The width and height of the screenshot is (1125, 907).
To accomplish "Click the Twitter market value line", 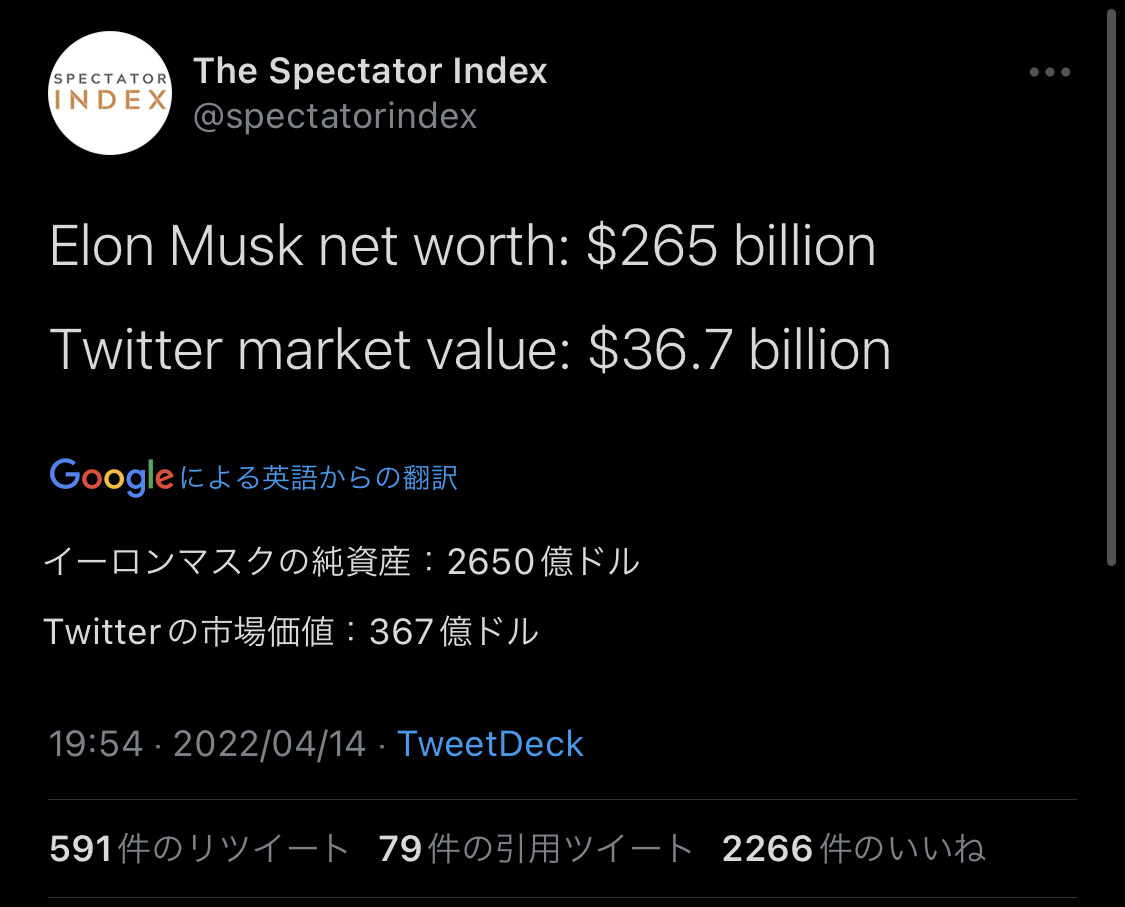I will point(470,349).
